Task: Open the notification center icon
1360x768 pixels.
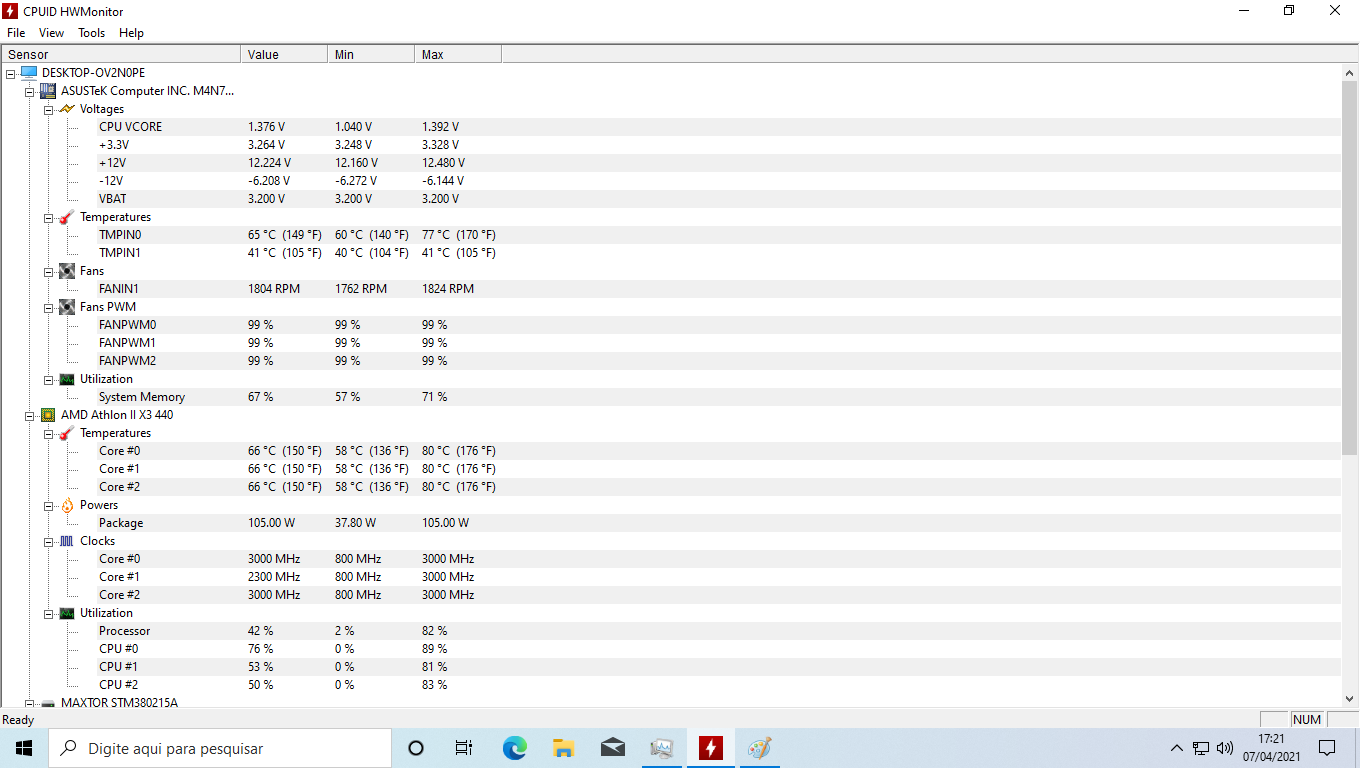Action: 1327,748
